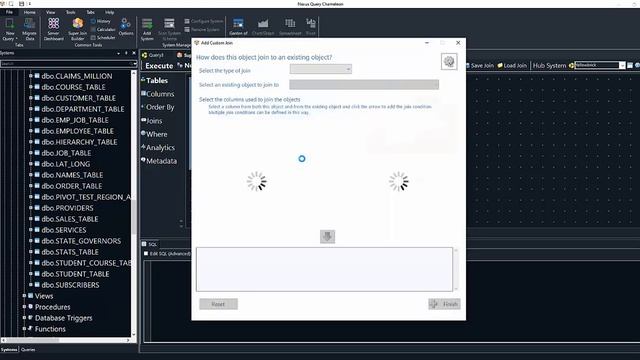Close the Systems panel
Image resolution: width=640 pixels, height=360 pixels.
(134, 53)
